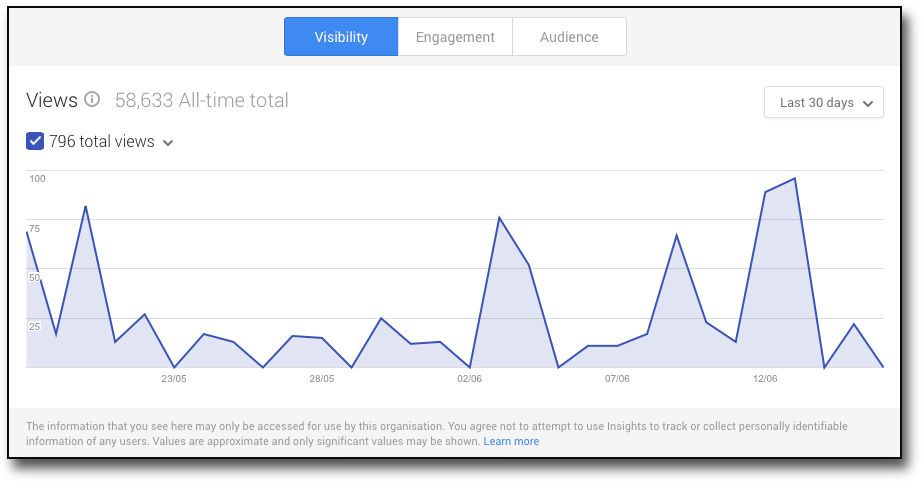923x481 pixels.
Task: Select the Audience tab
Action: coord(569,37)
